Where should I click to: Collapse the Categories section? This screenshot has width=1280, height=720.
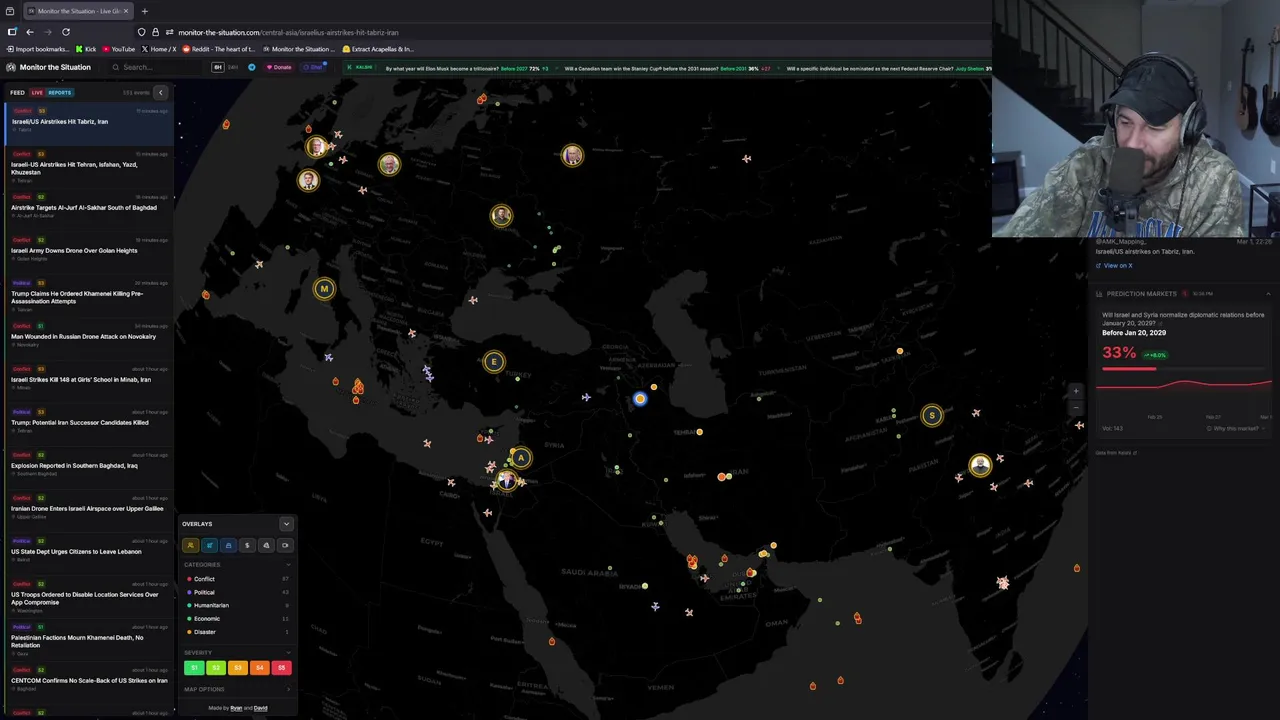[x=288, y=565]
